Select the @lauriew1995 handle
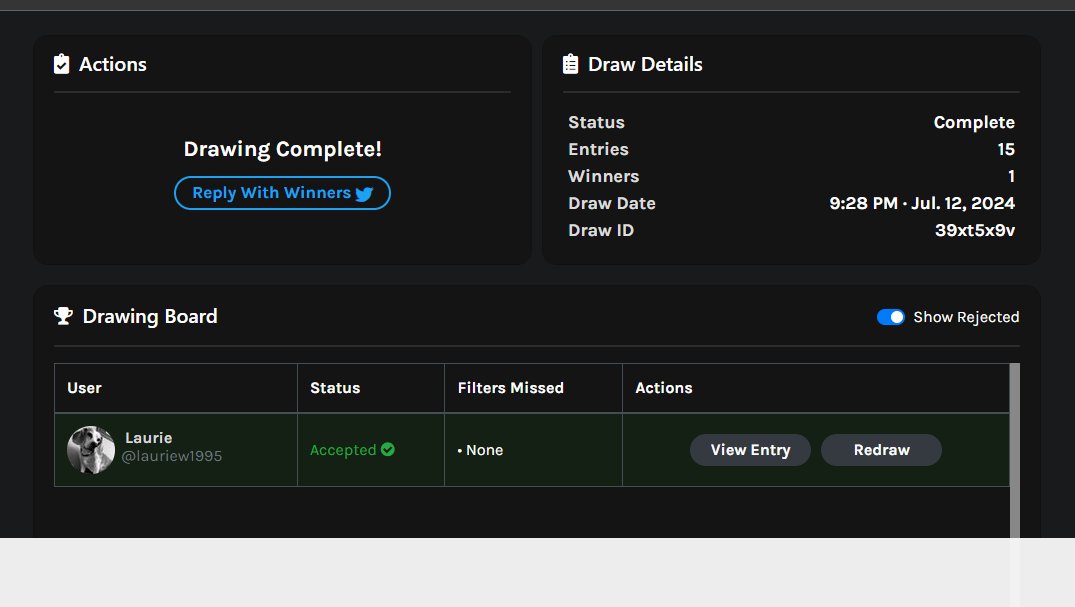The image size is (1075, 607). [171, 456]
